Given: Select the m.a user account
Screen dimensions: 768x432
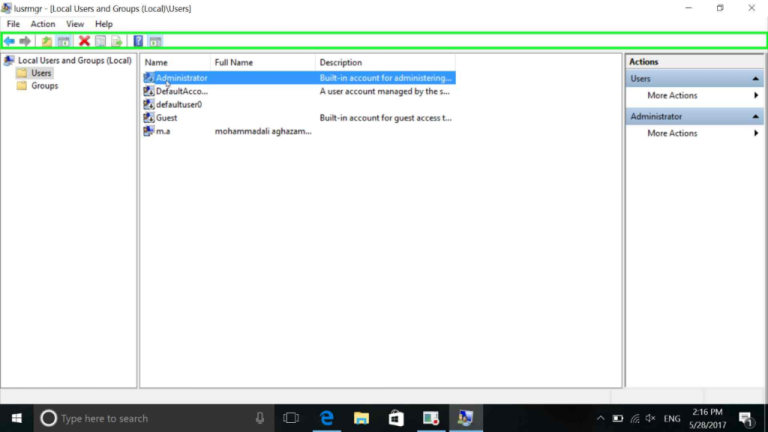Looking at the screenshot, I should [163, 131].
